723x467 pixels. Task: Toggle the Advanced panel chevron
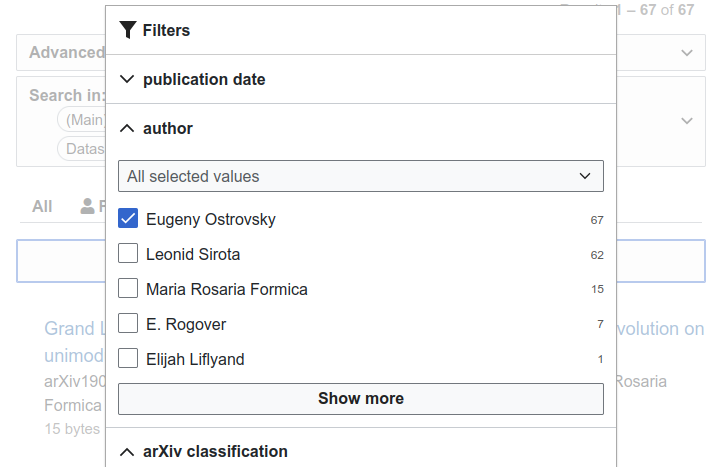point(686,53)
